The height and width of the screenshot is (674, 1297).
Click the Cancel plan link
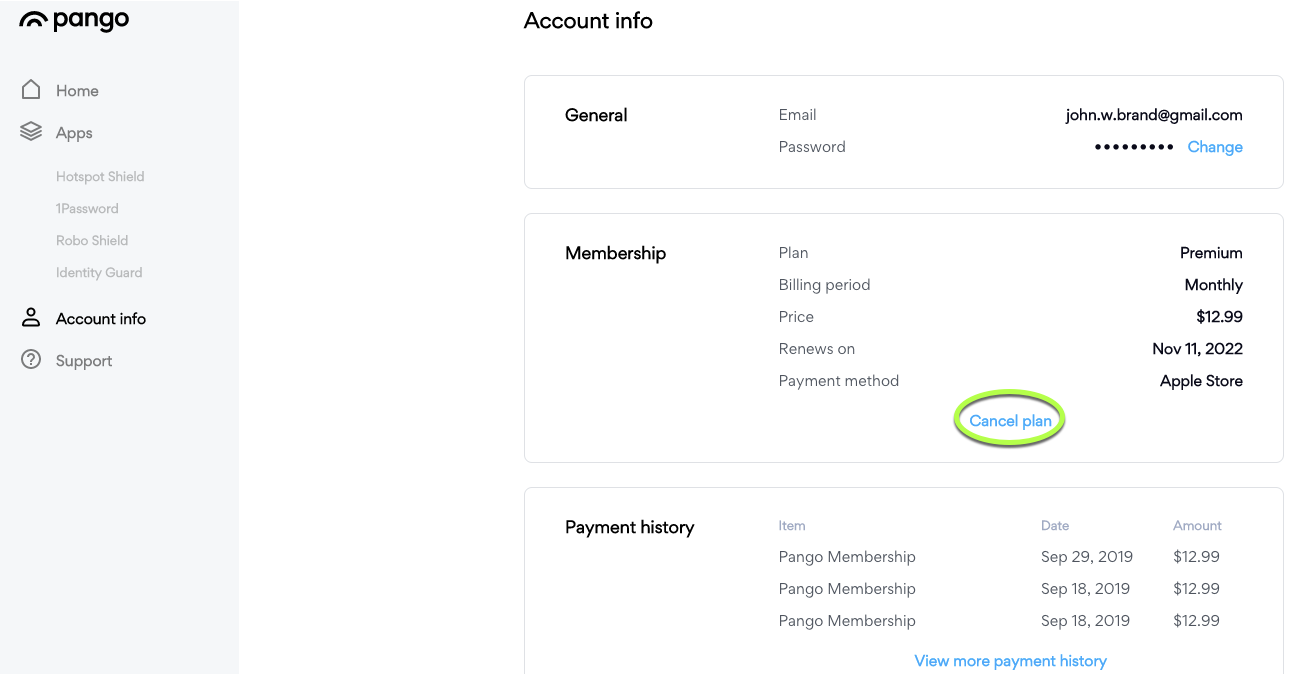click(x=1010, y=421)
